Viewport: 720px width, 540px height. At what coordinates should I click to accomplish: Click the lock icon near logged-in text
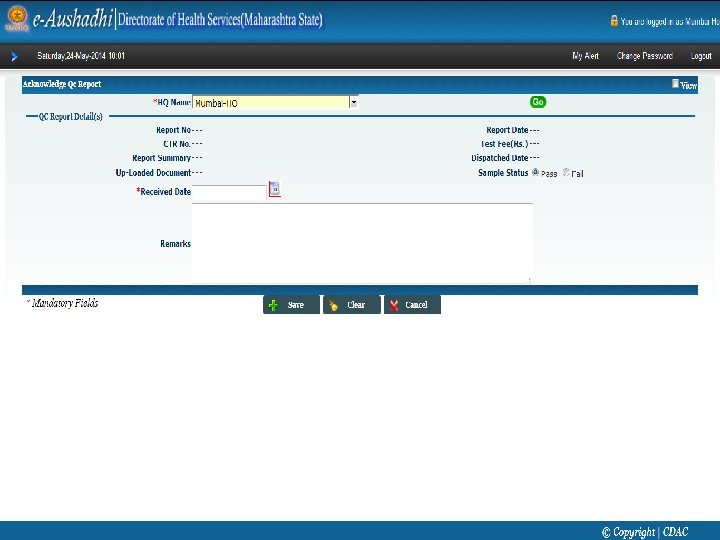614,20
